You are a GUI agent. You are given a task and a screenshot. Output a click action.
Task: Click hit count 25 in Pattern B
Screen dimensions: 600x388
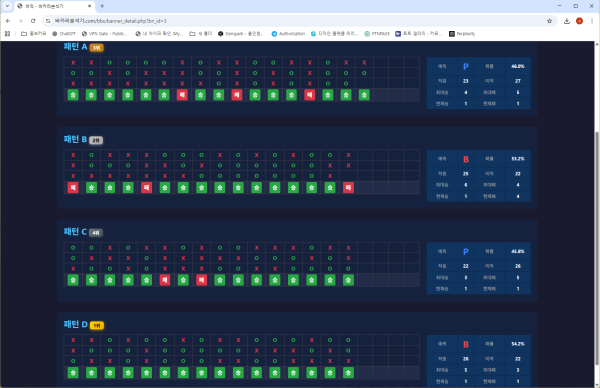(x=466, y=174)
